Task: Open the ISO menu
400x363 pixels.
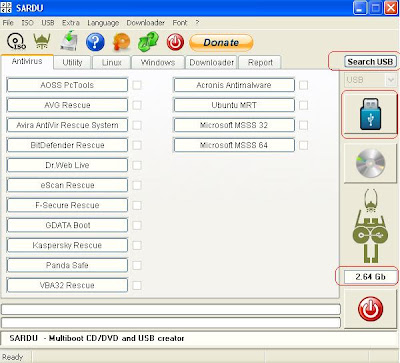Action: (27, 23)
